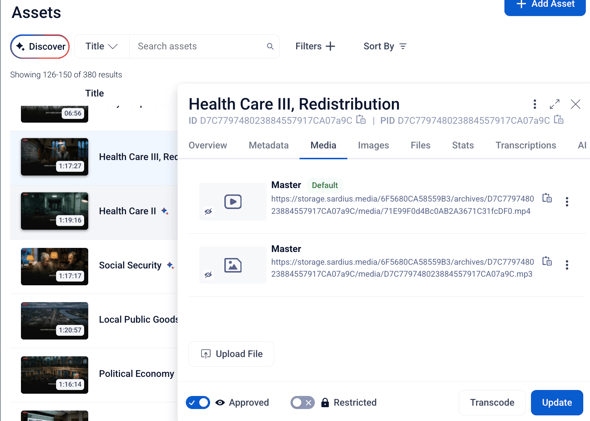This screenshot has width=590, height=421.
Task: Open options menu for mp4 Master media
Action: point(567,202)
